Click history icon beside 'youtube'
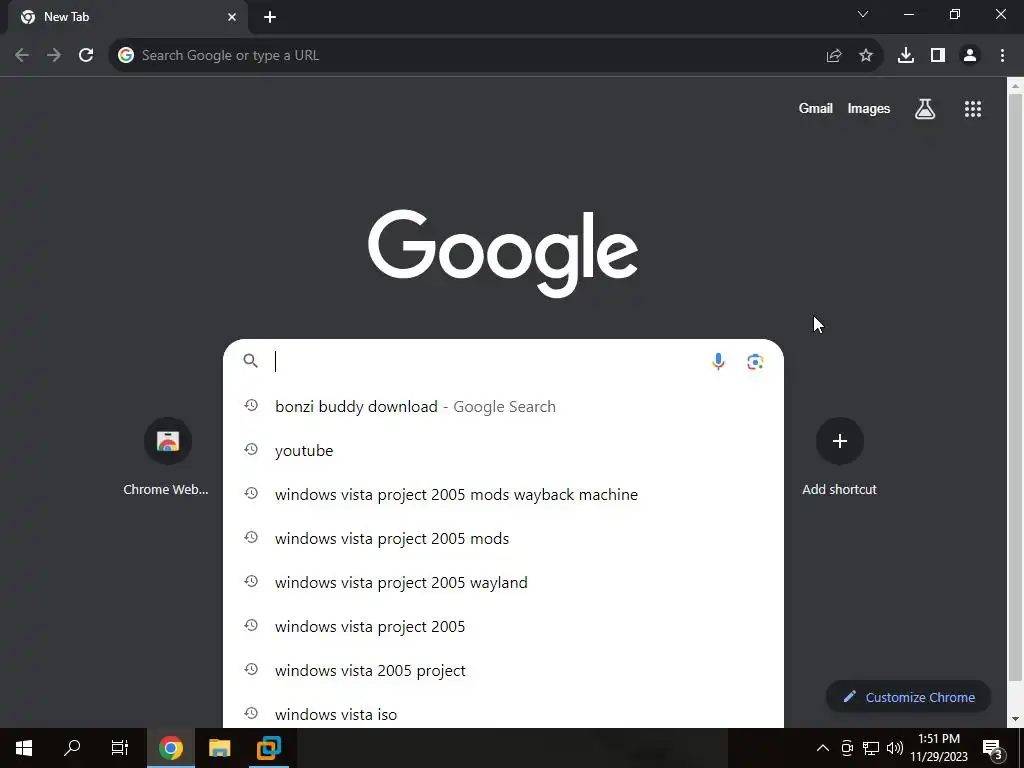 coord(251,449)
